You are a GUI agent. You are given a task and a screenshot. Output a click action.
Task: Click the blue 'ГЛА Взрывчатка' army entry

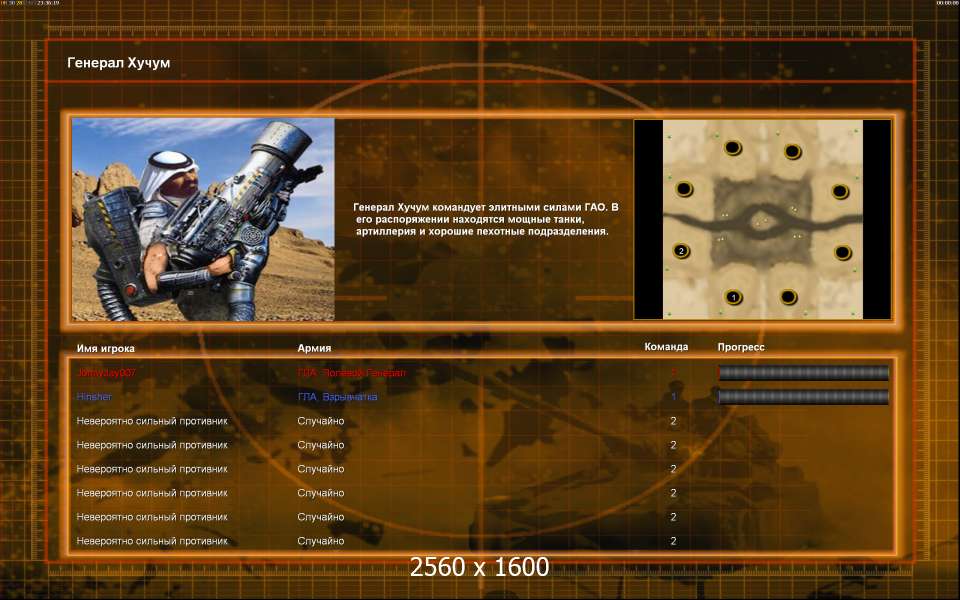(x=337, y=397)
